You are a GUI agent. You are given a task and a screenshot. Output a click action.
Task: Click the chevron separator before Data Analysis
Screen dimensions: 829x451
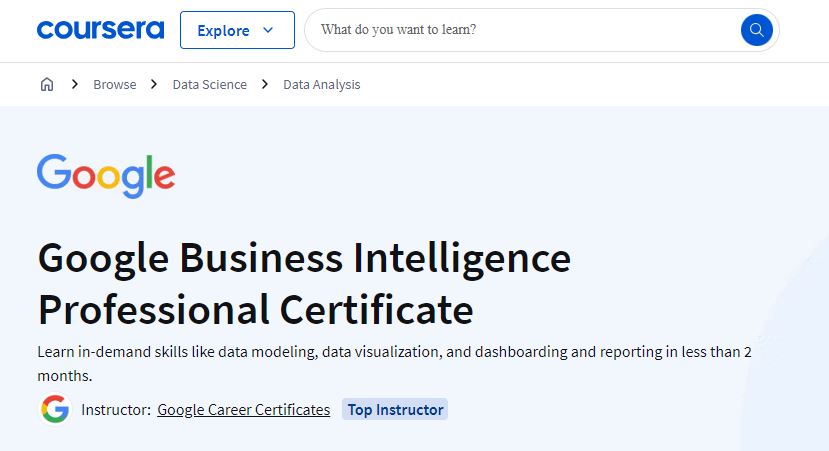[x=265, y=84]
